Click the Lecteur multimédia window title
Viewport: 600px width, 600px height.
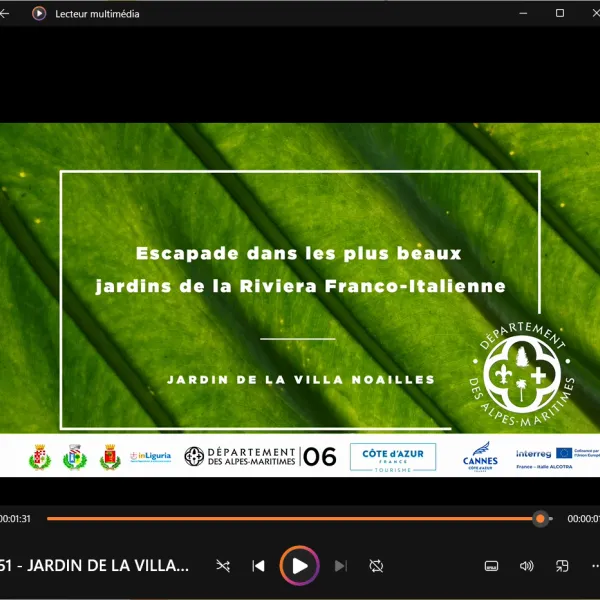97,14
